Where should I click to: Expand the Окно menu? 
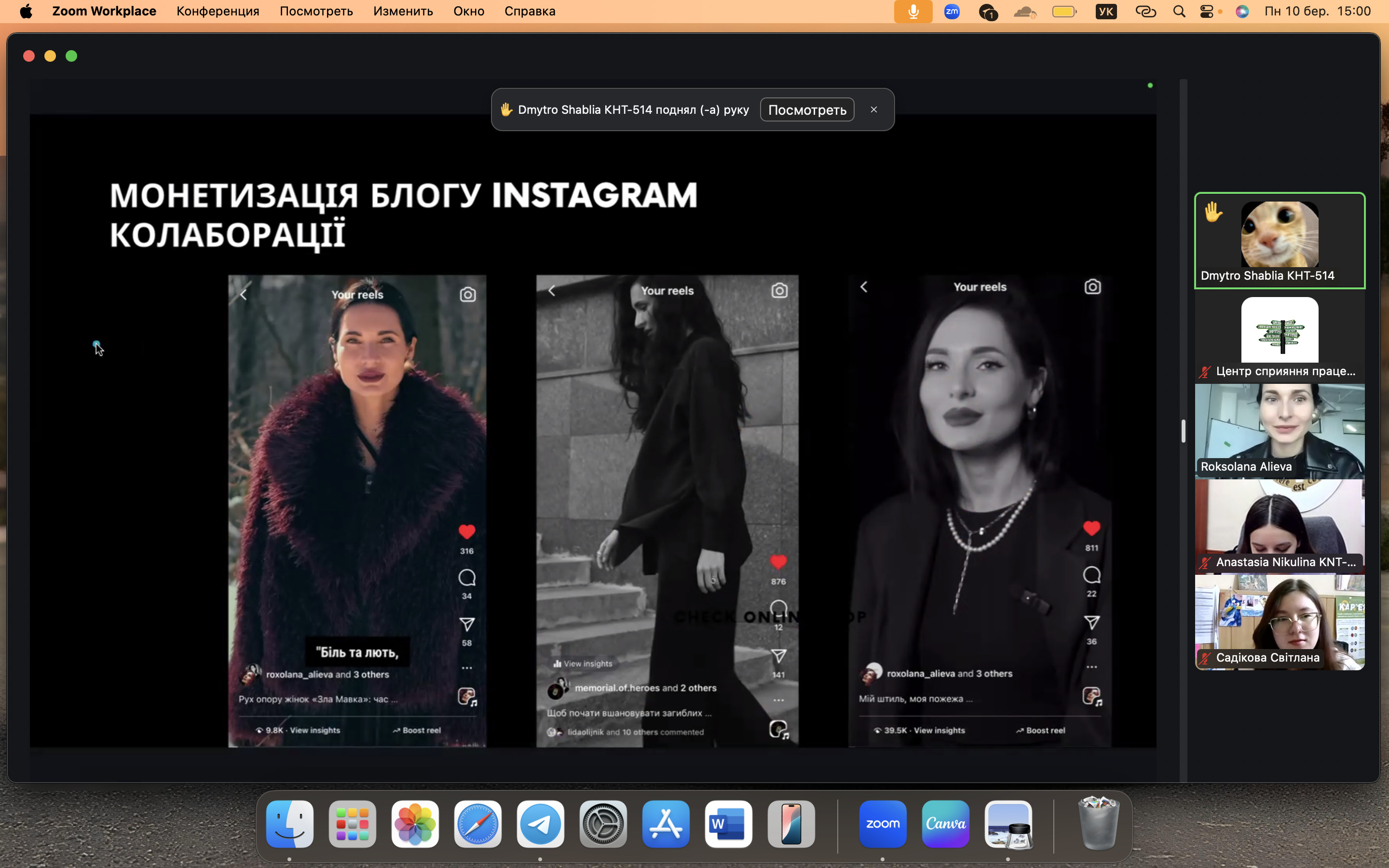tap(468, 12)
